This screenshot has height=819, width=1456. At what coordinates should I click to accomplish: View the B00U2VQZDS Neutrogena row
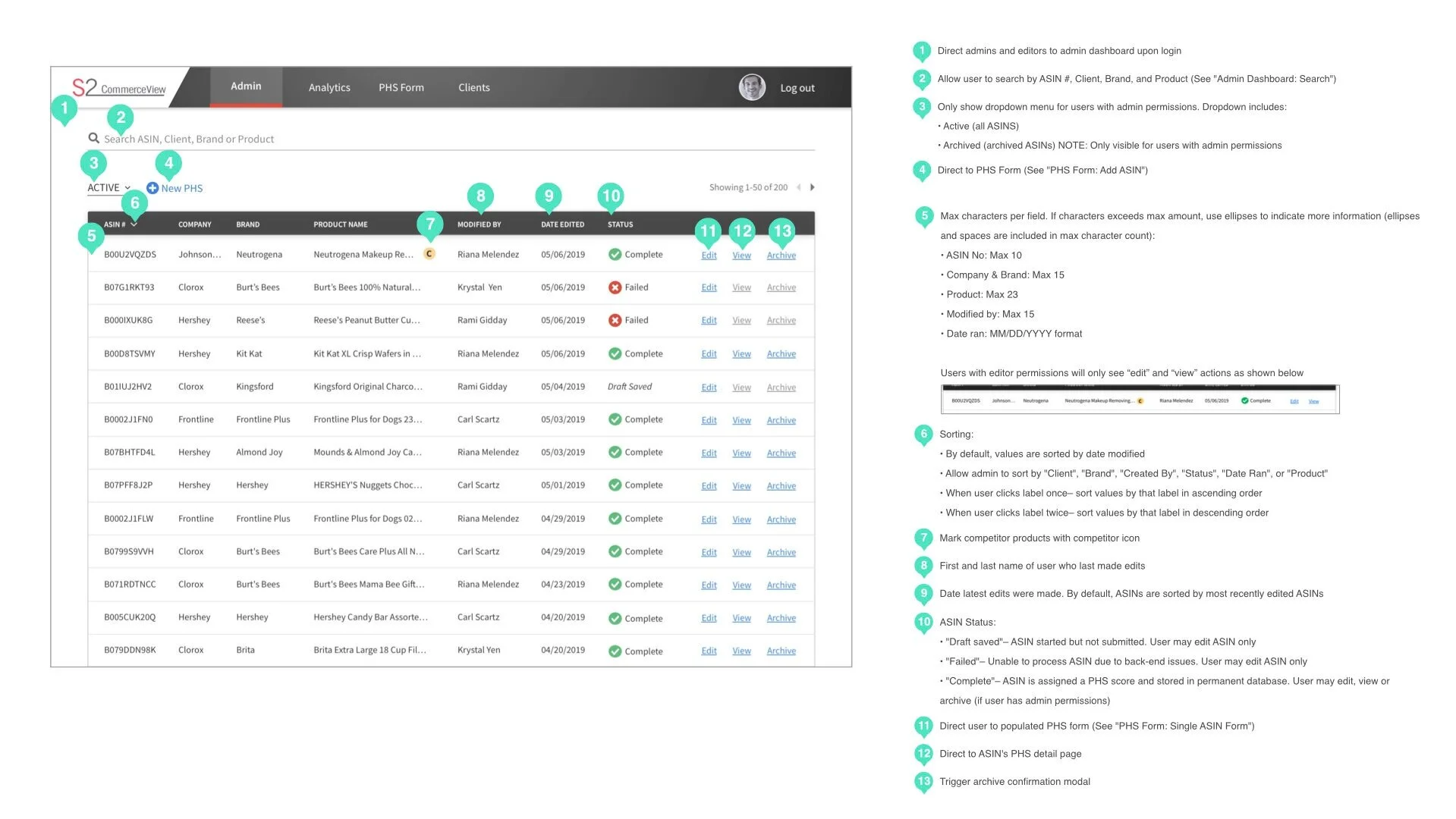[741, 256]
